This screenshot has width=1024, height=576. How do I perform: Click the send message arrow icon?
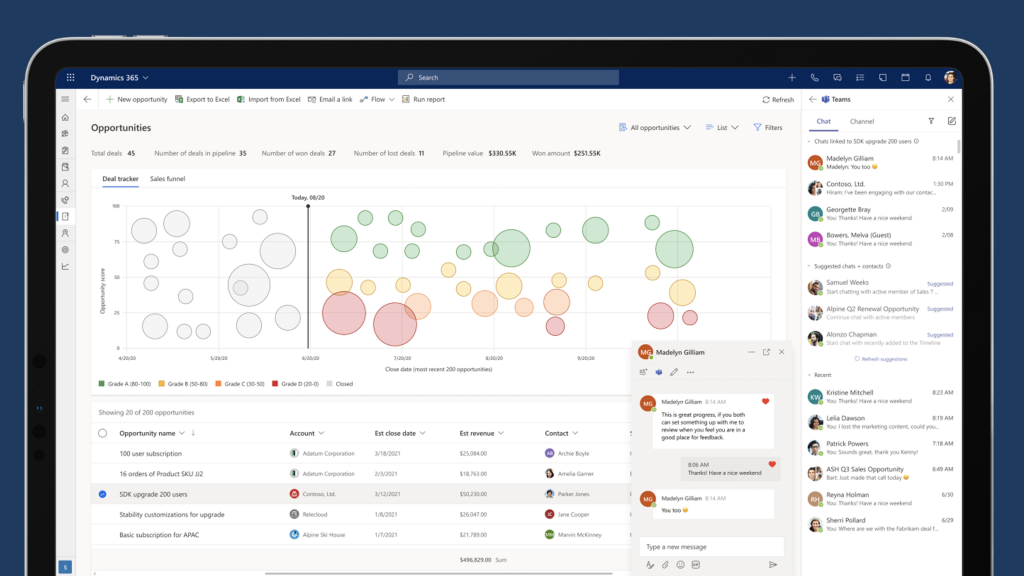point(773,565)
